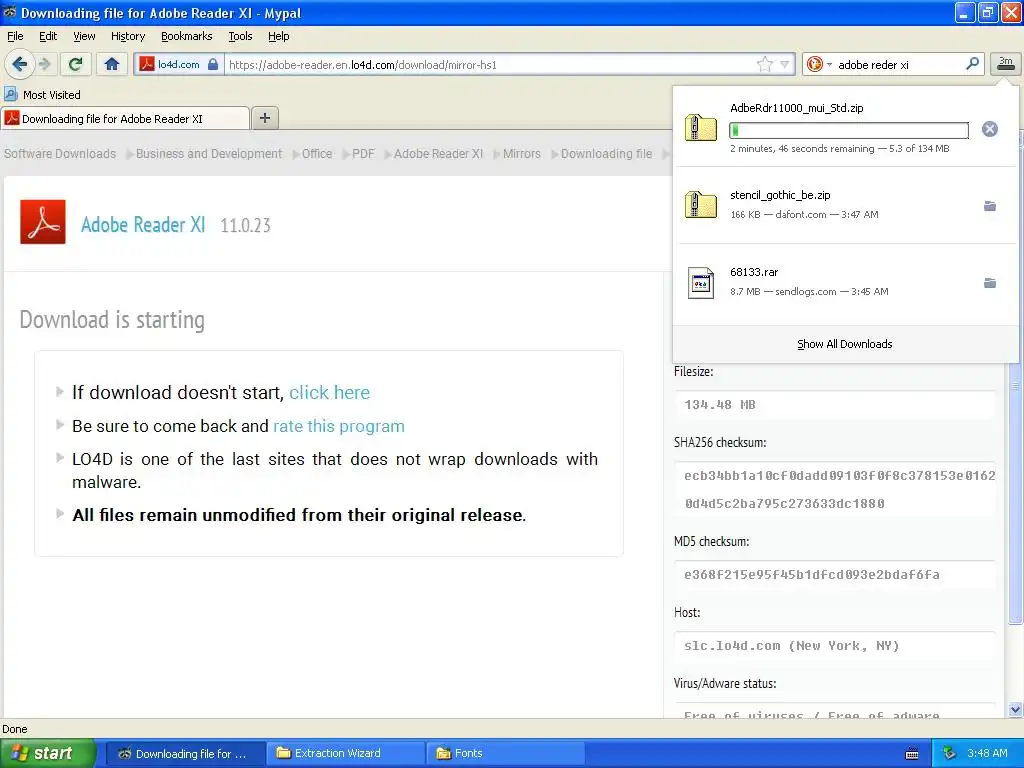Go to Business and Development breadcrumb
Image resolution: width=1024 pixels, height=768 pixels.
[x=209, y=153]
